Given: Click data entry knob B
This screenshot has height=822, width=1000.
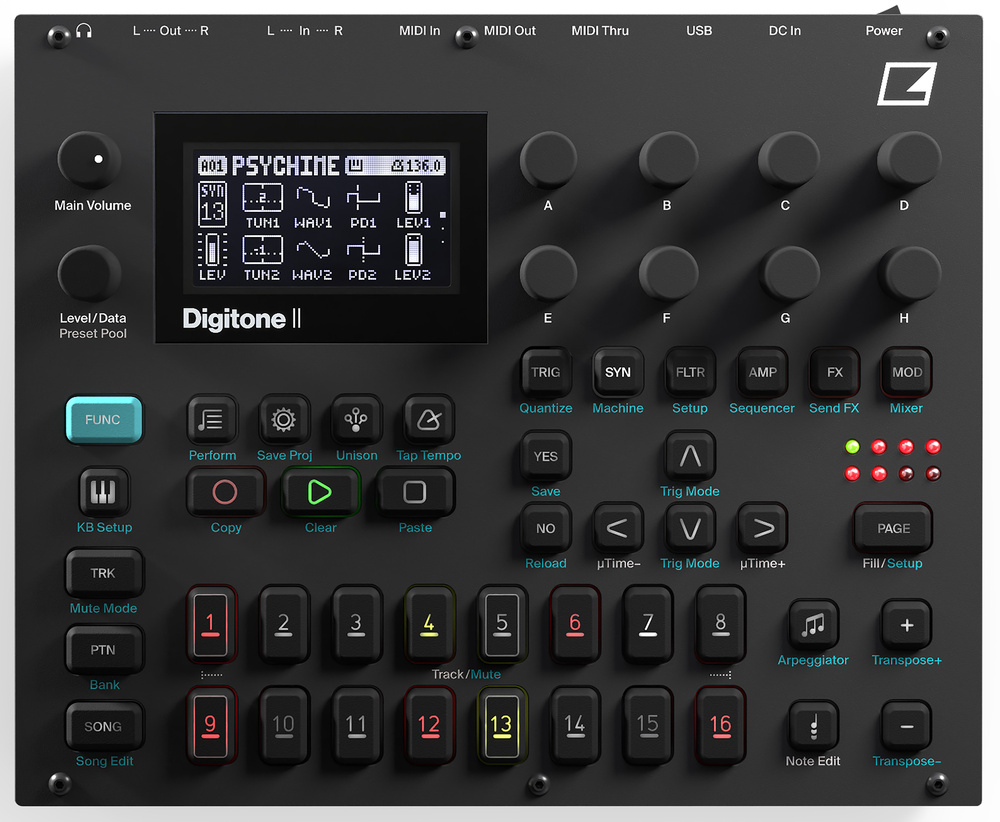Looking at the screenshot, I should point(667,161).
